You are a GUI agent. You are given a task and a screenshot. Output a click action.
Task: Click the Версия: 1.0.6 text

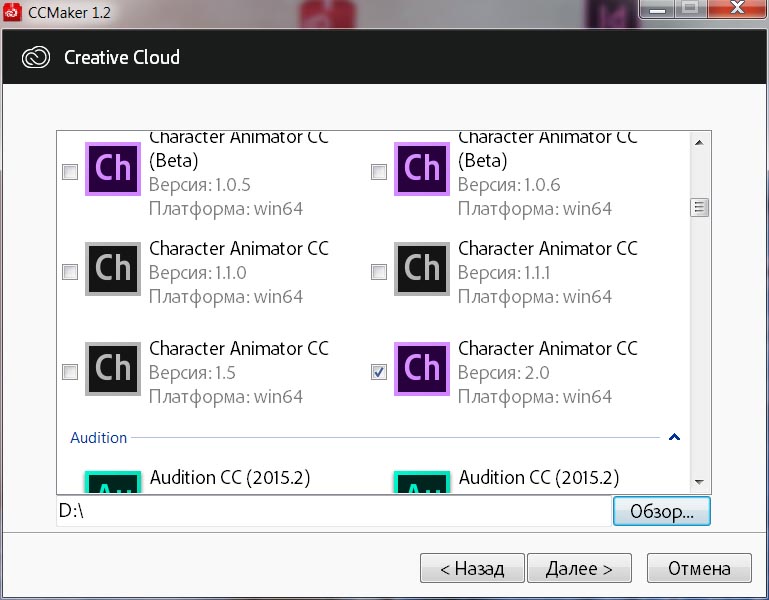click(x=509, y=185)
